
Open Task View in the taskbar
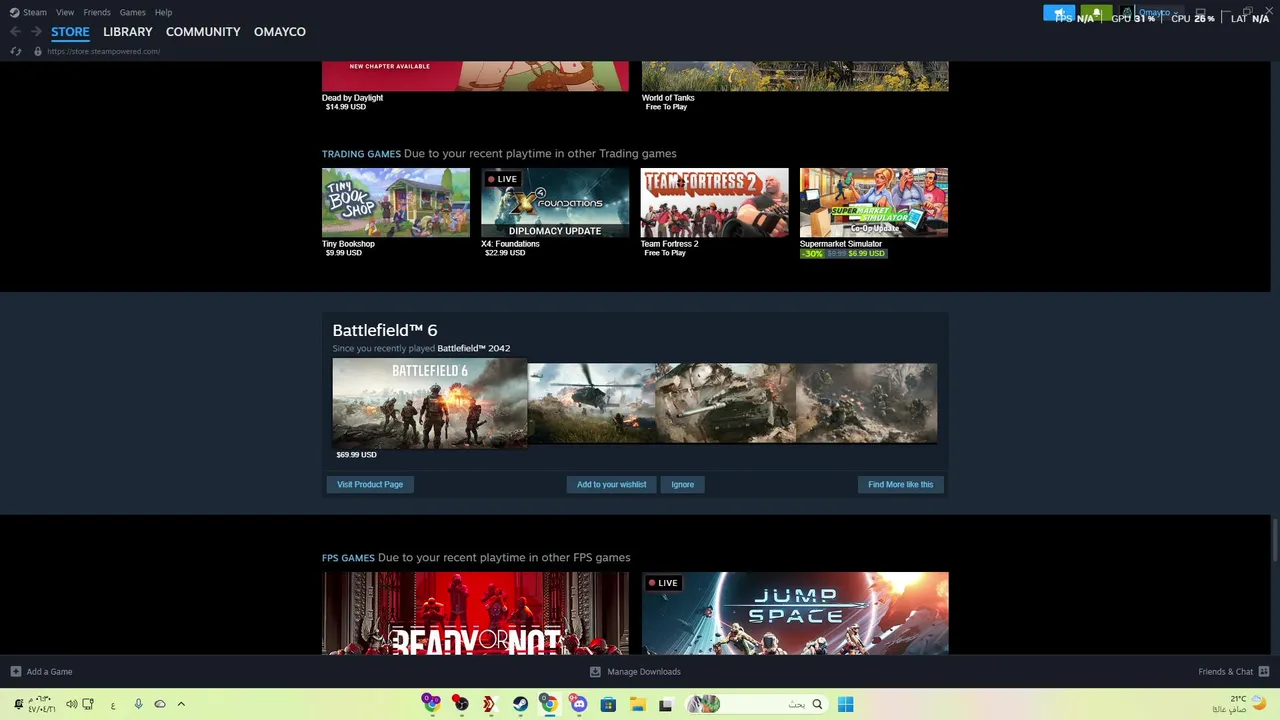(666, 704)
